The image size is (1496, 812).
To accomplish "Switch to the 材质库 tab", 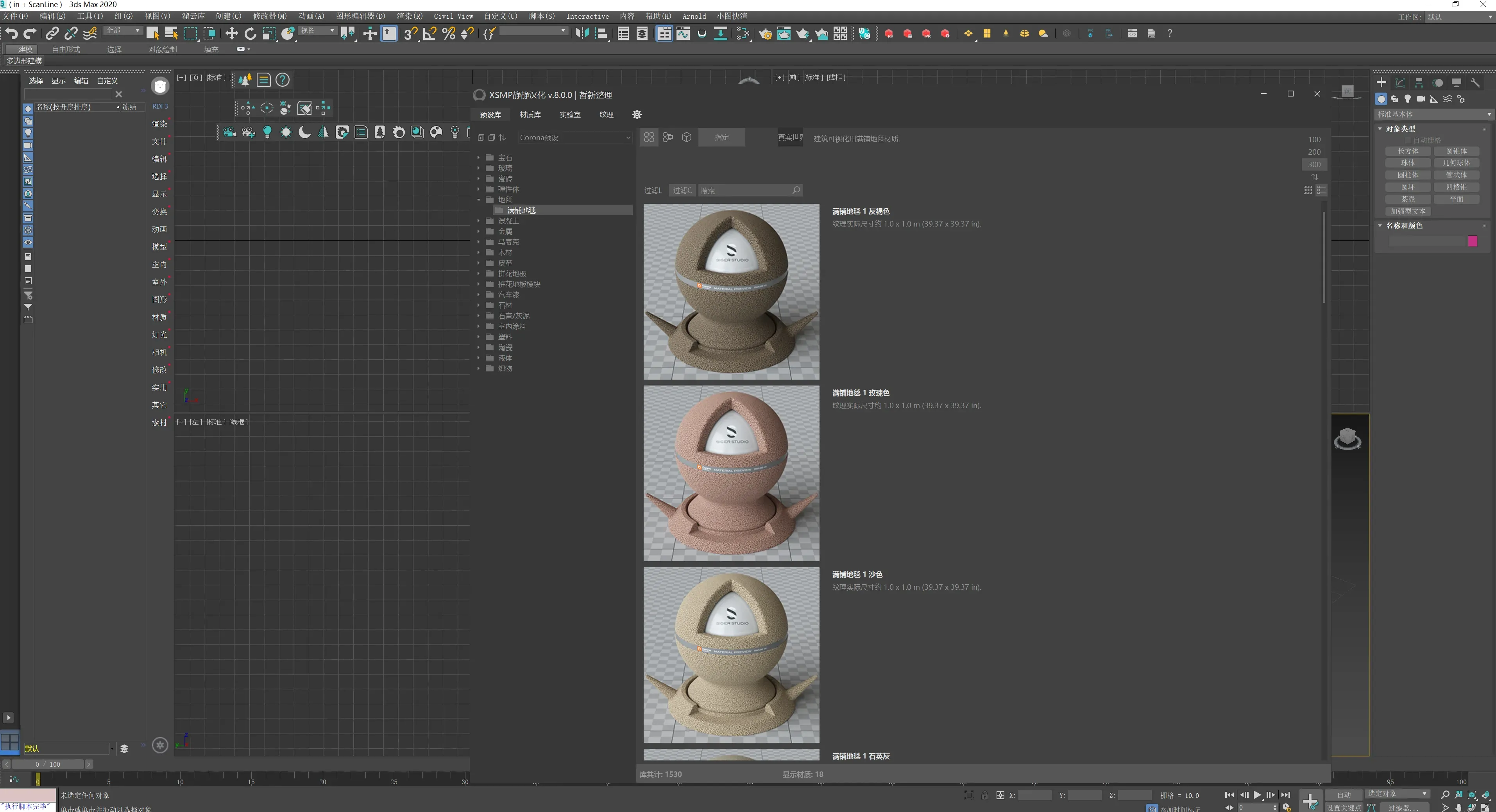I will pyautogui.click(x=530, y=115).
